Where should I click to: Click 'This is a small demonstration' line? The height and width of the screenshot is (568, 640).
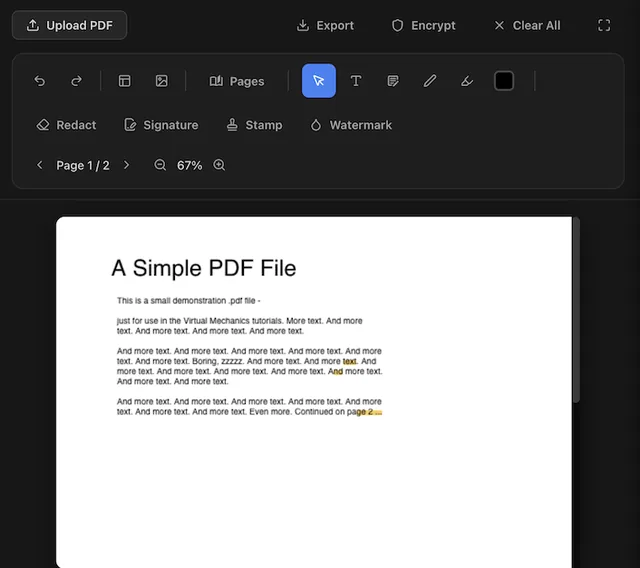[189, 301]
